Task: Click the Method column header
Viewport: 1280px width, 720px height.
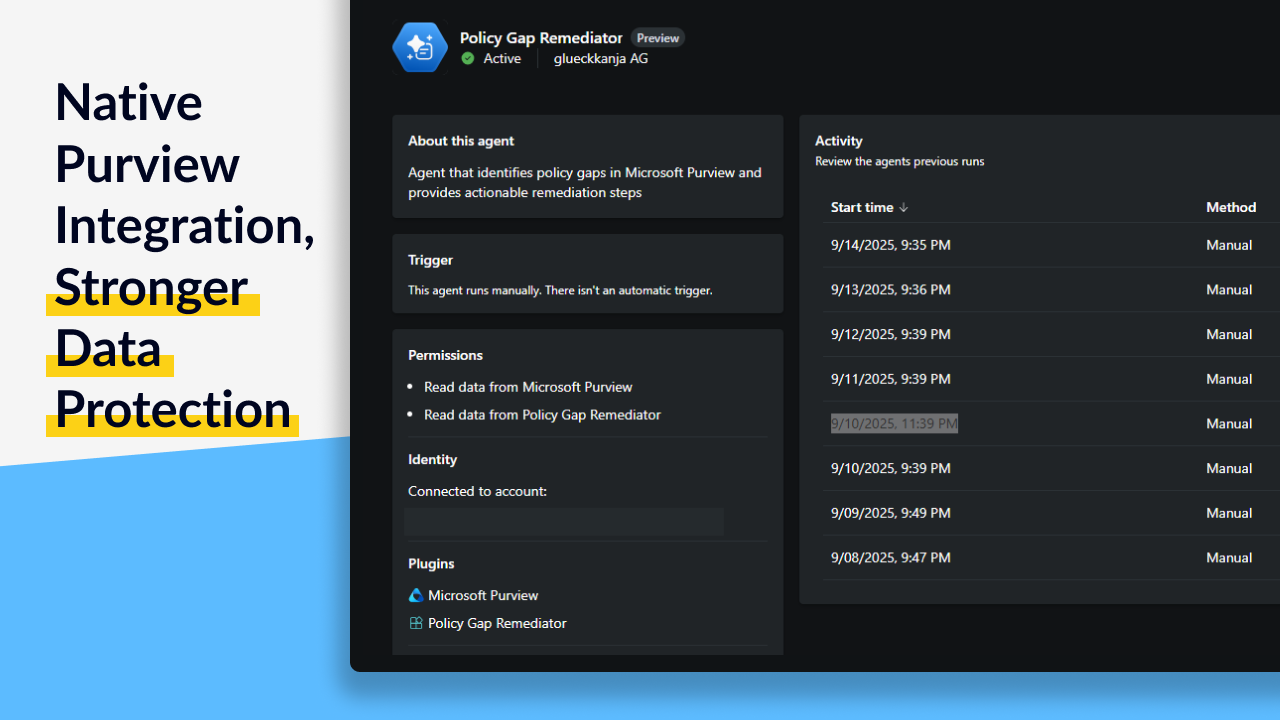Action: click(x=1230, y=207)
